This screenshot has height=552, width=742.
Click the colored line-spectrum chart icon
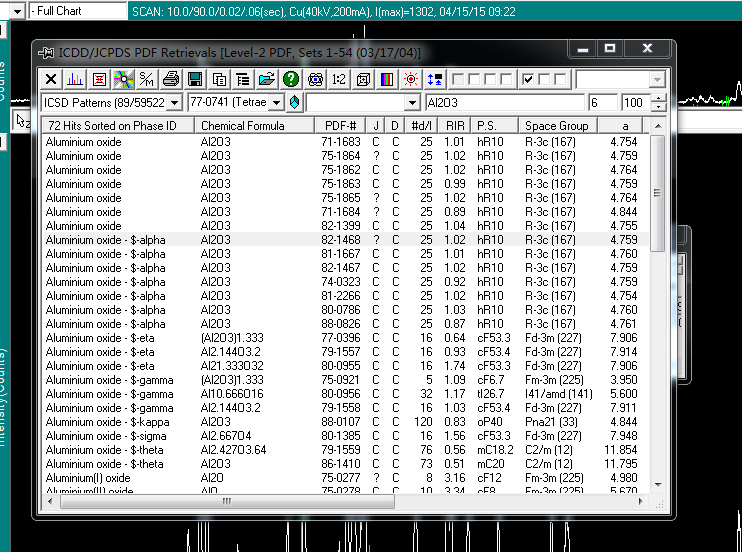[x=75, y=79]
